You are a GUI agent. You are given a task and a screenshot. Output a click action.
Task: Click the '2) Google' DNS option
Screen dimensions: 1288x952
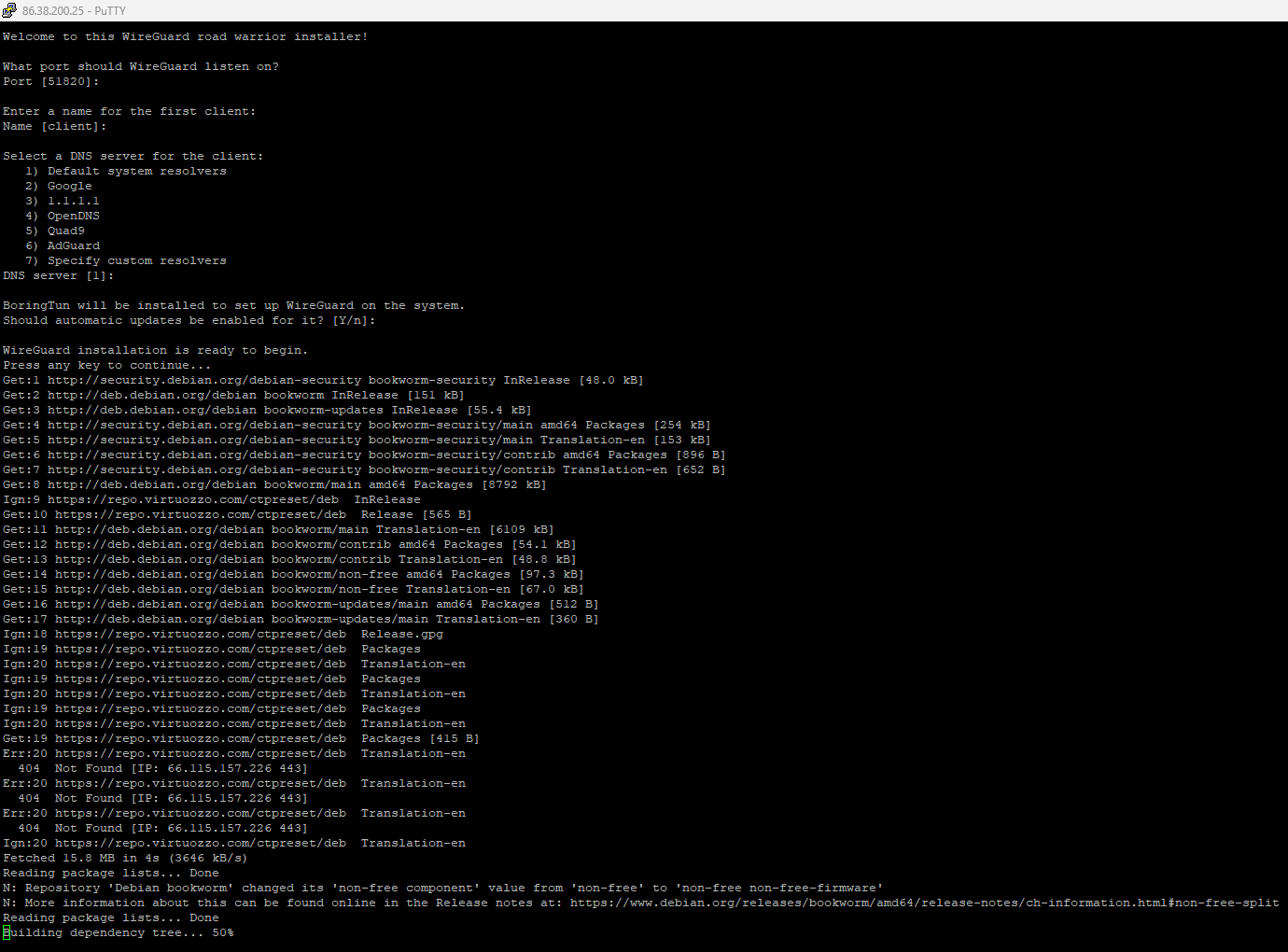59,186
